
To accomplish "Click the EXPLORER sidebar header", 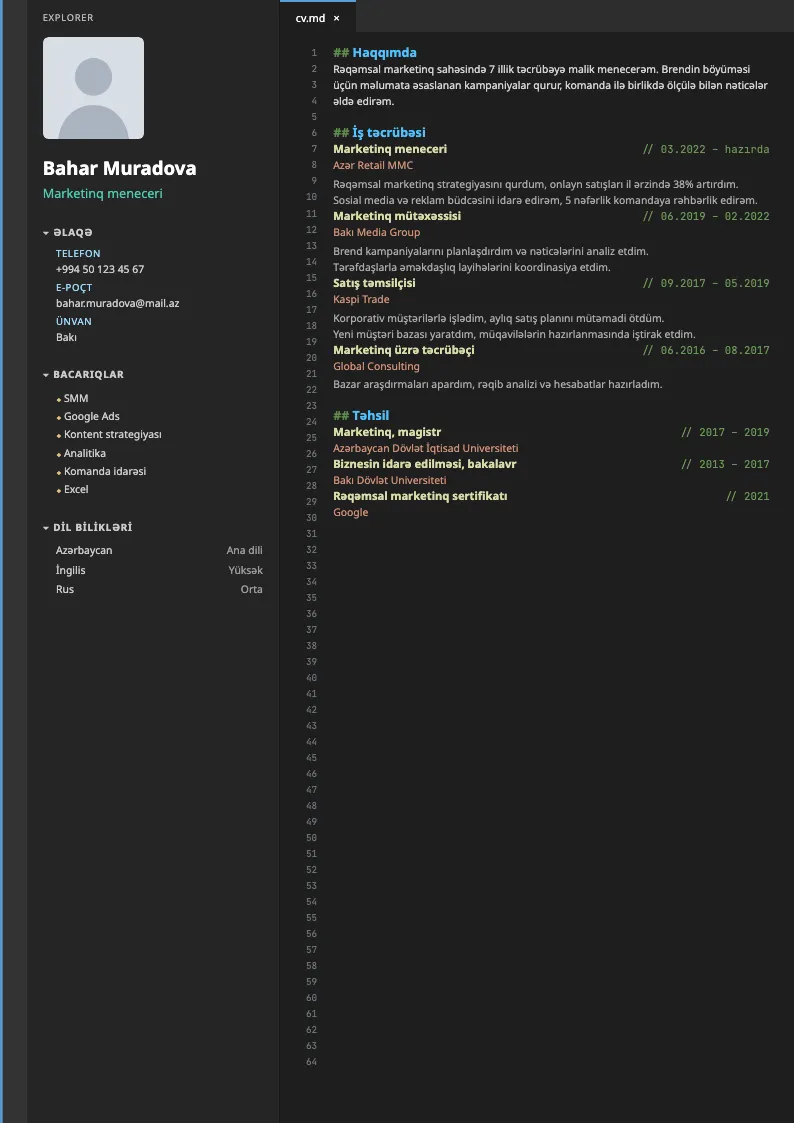I will coord(68,17).
